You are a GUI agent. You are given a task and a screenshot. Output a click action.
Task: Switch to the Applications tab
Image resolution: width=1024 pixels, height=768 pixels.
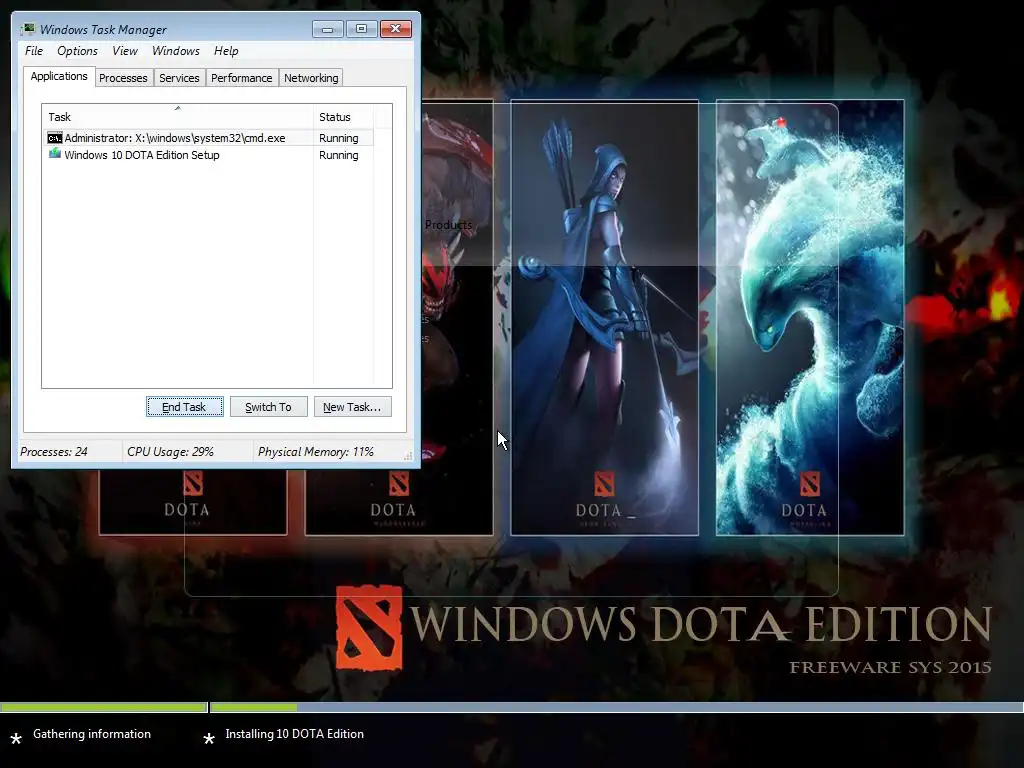(x=59, y=76)
